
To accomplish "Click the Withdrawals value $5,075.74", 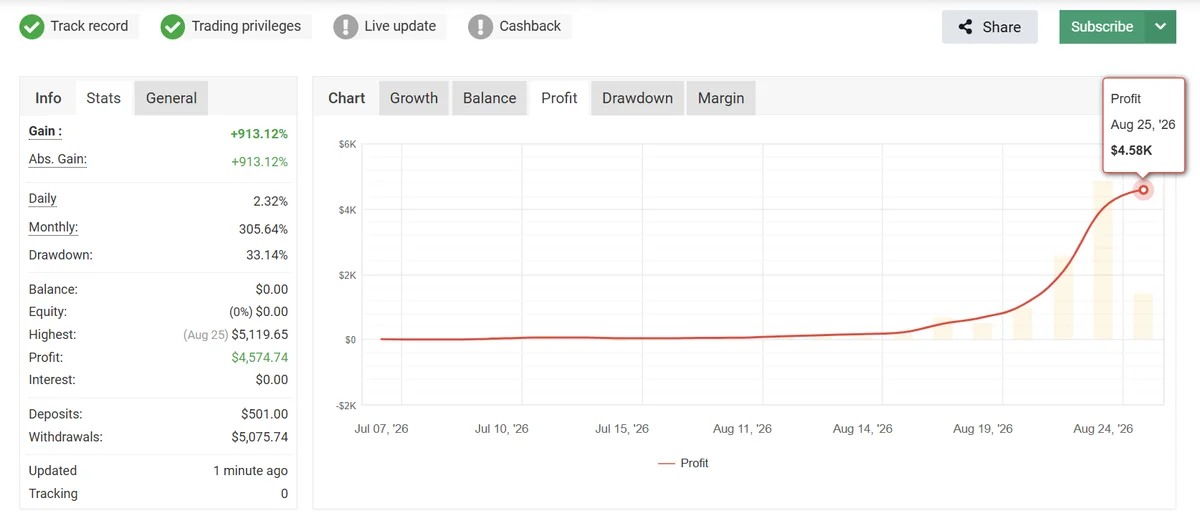I will pos(260,437).
